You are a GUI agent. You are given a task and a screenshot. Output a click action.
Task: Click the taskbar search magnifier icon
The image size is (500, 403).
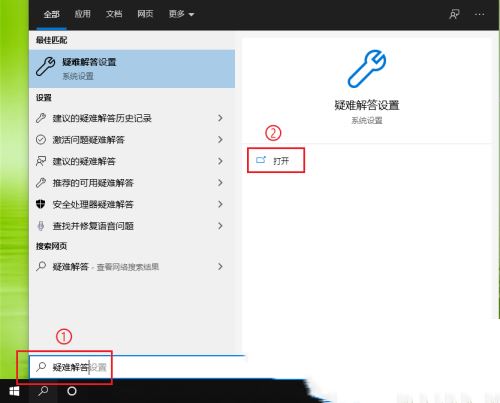43,391
